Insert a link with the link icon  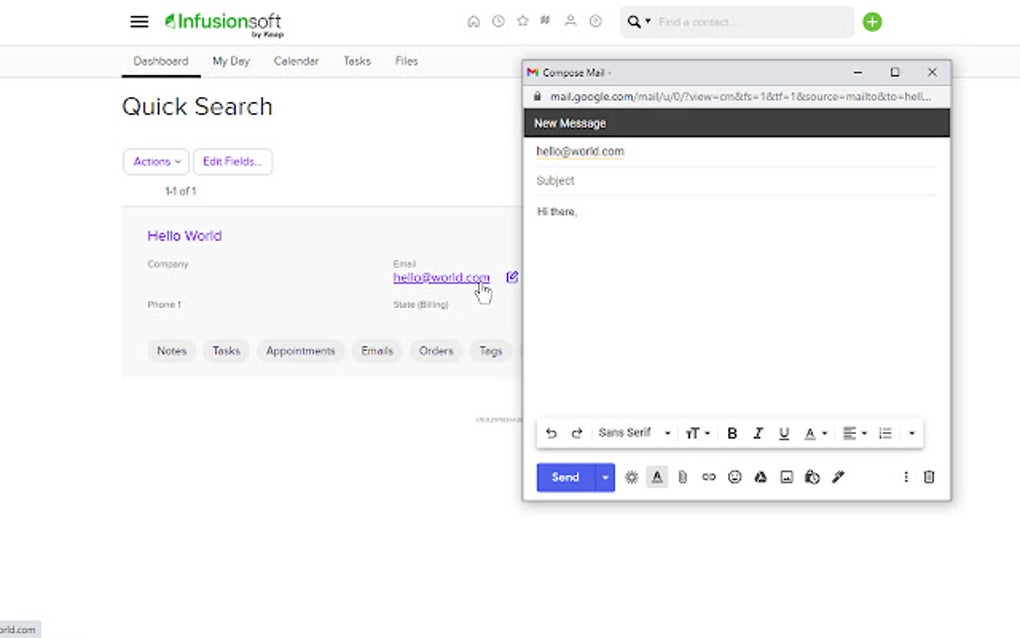tap(709, 477)
